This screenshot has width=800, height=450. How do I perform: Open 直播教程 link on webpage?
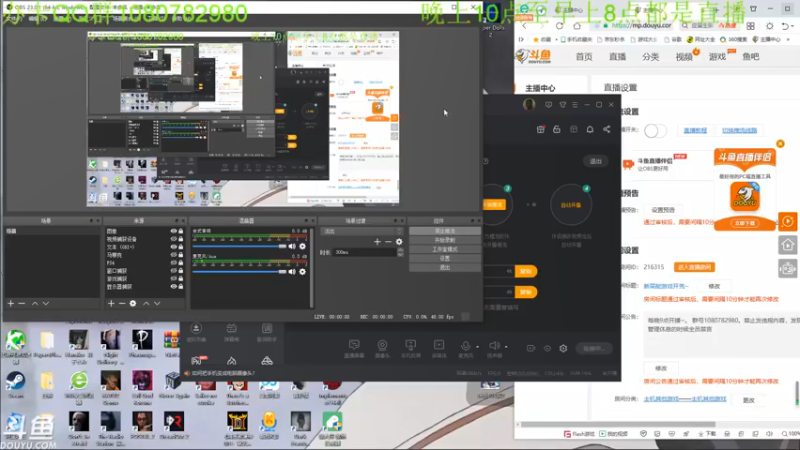(x=695, y=130)
